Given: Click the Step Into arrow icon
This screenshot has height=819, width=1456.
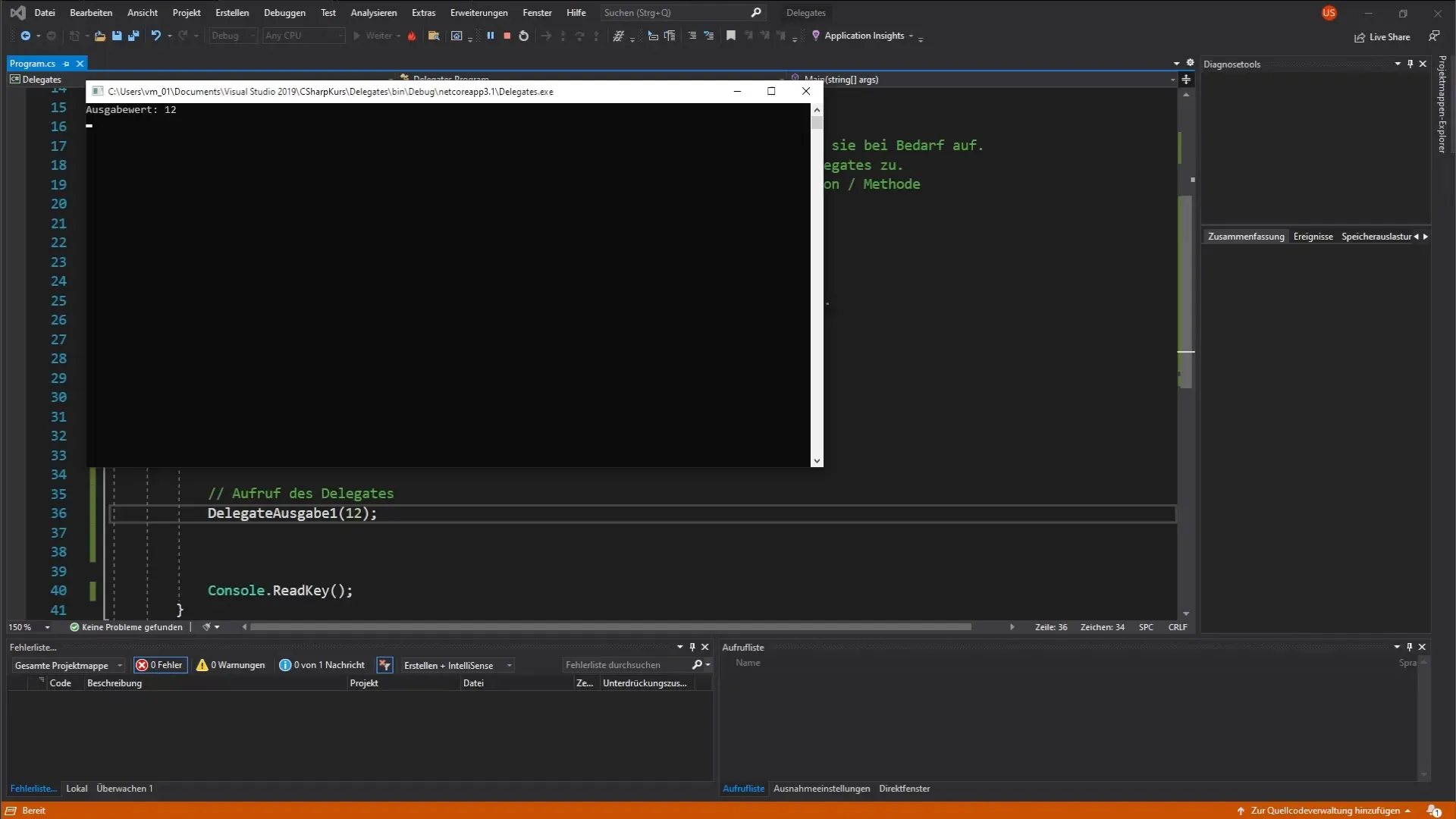Looking at the screenshot, I should (563, 36).
